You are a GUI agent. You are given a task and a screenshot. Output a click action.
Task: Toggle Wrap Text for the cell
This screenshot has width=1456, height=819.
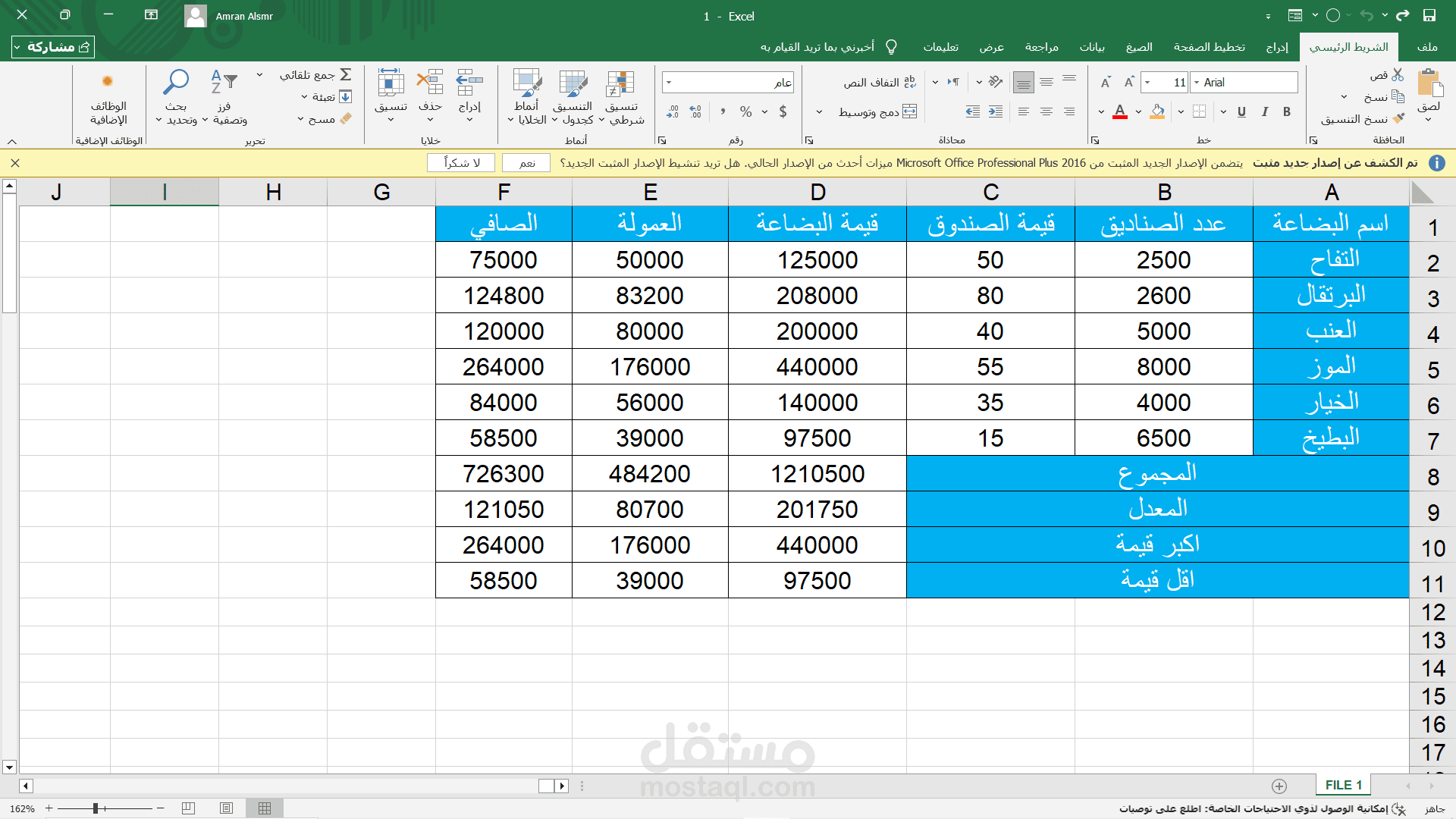[910, 82]
